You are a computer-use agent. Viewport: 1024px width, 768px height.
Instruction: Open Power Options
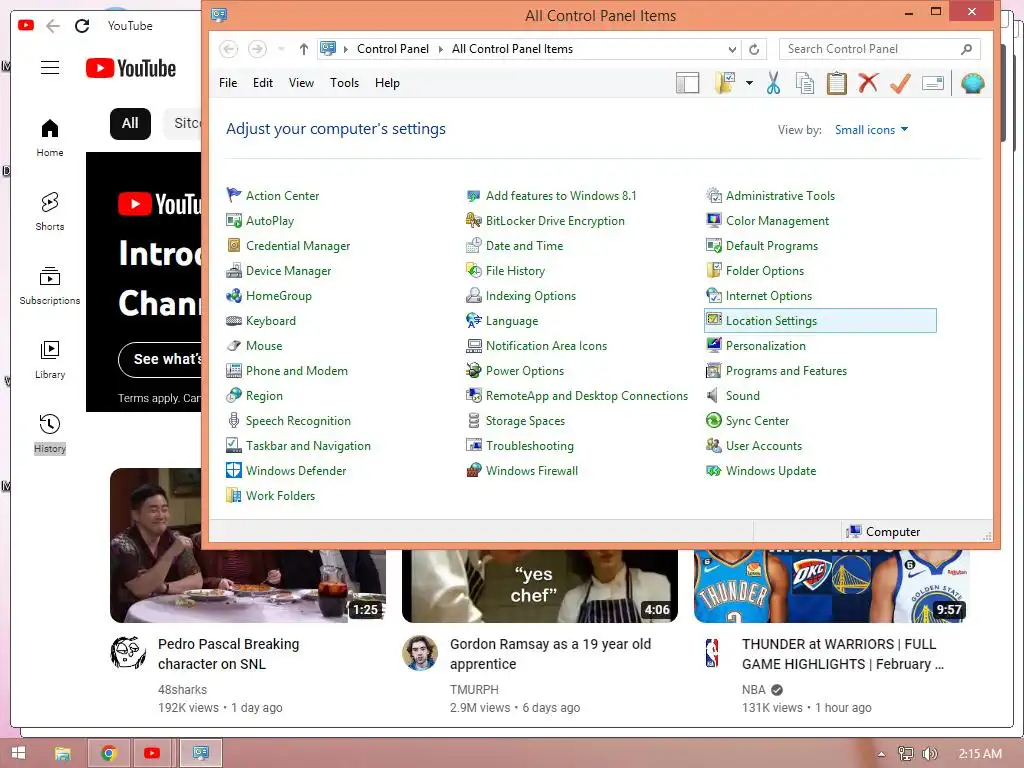coord(524,371)
